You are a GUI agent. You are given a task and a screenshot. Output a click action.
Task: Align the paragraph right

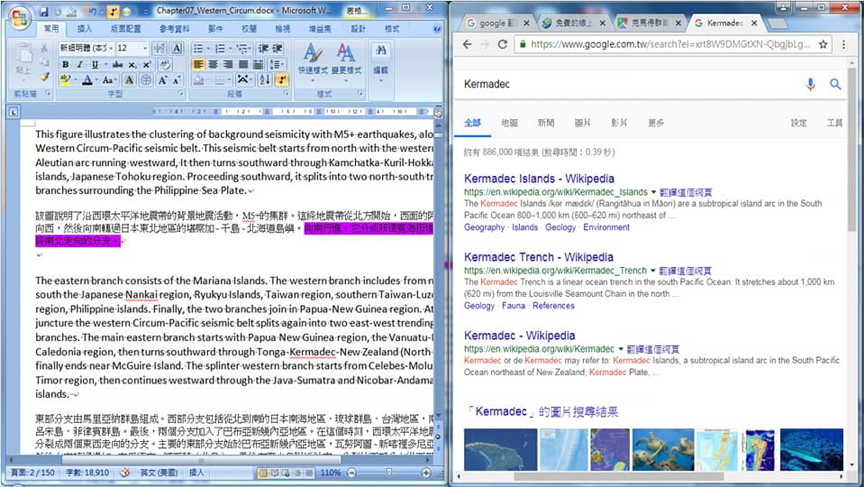click(x=228, y=64)
